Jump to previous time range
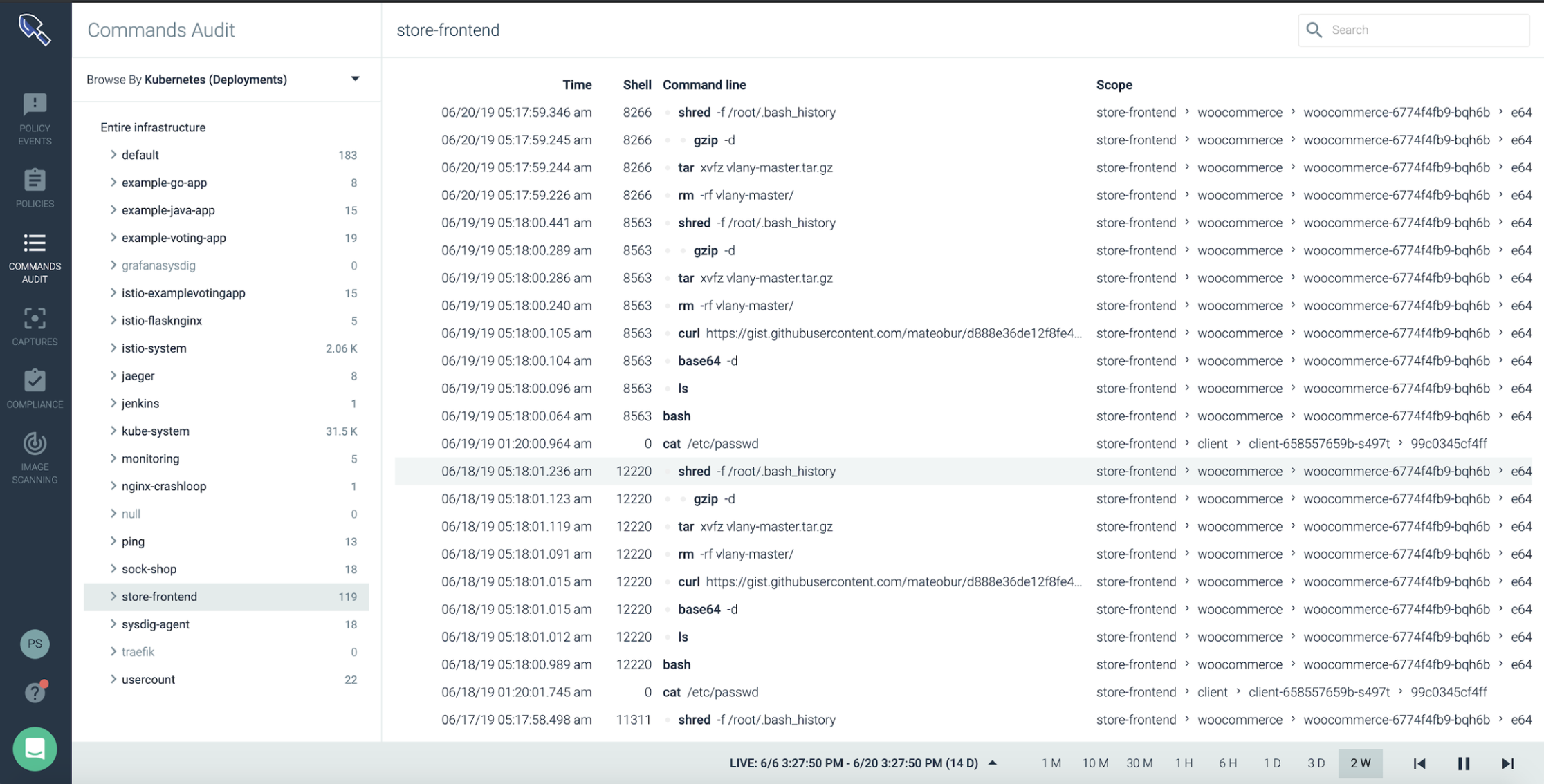Image resolution: width=1544 pixels, height=784 pixels. [1419, 763]
